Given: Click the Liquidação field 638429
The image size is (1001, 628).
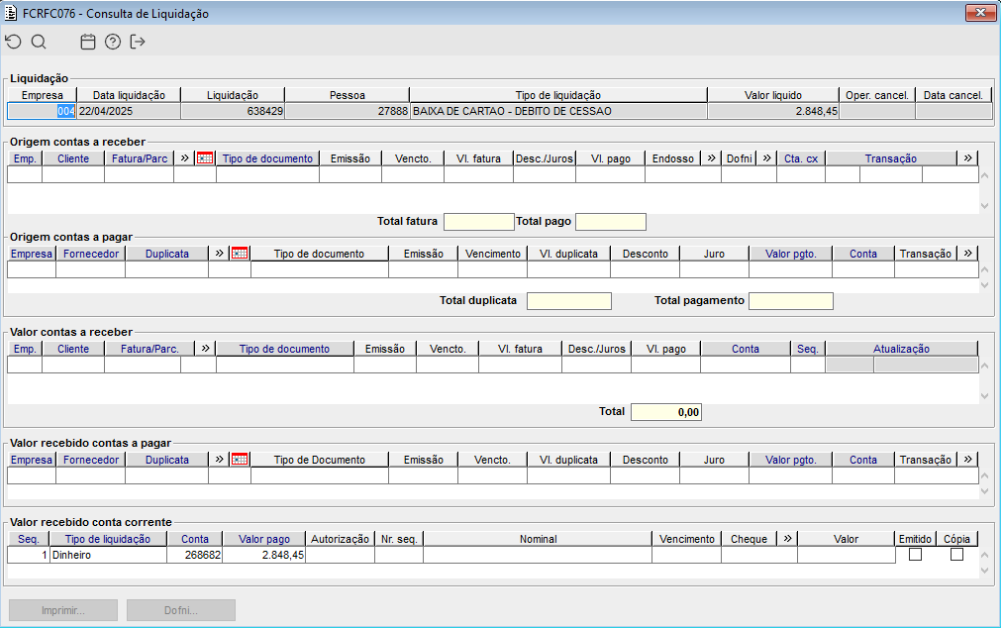Looking at the screenshot, I should (232, 111).
